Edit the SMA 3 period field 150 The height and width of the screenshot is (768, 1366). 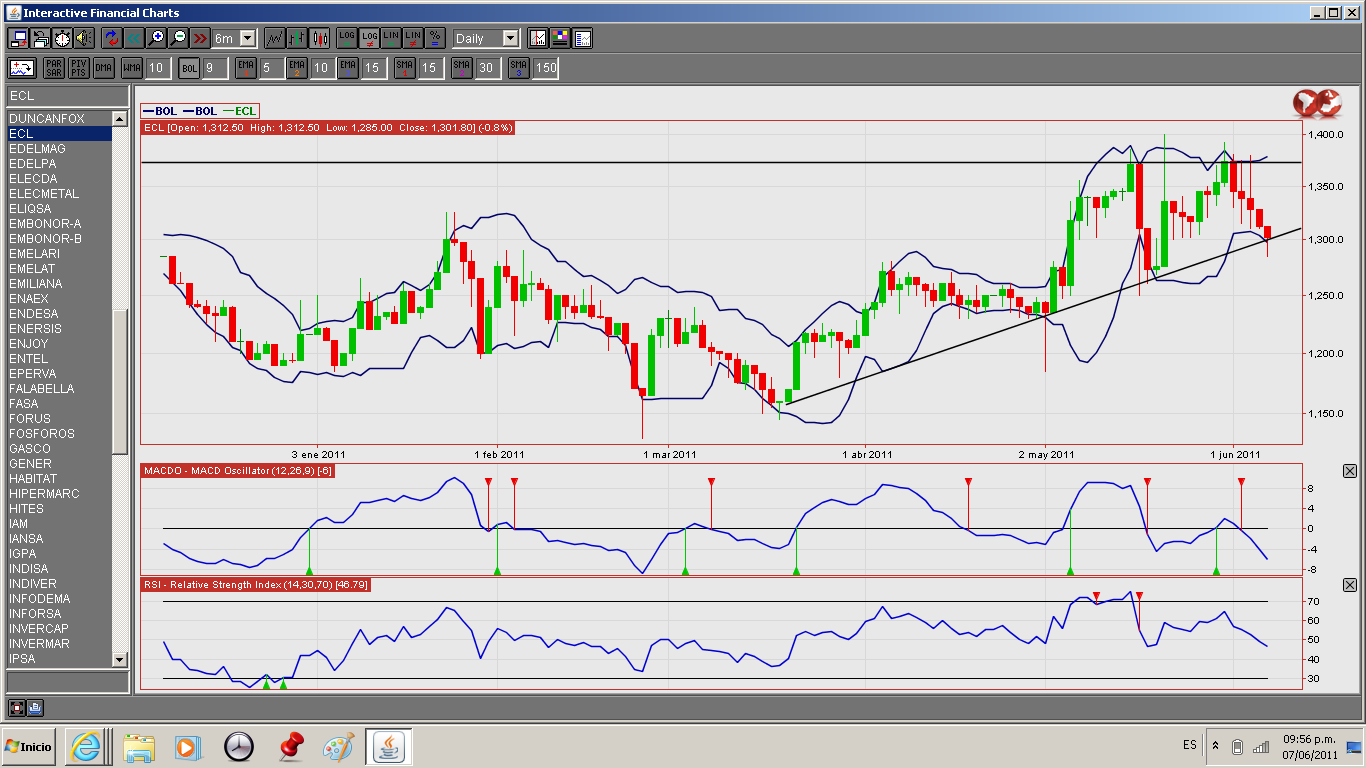pos(545,67)
